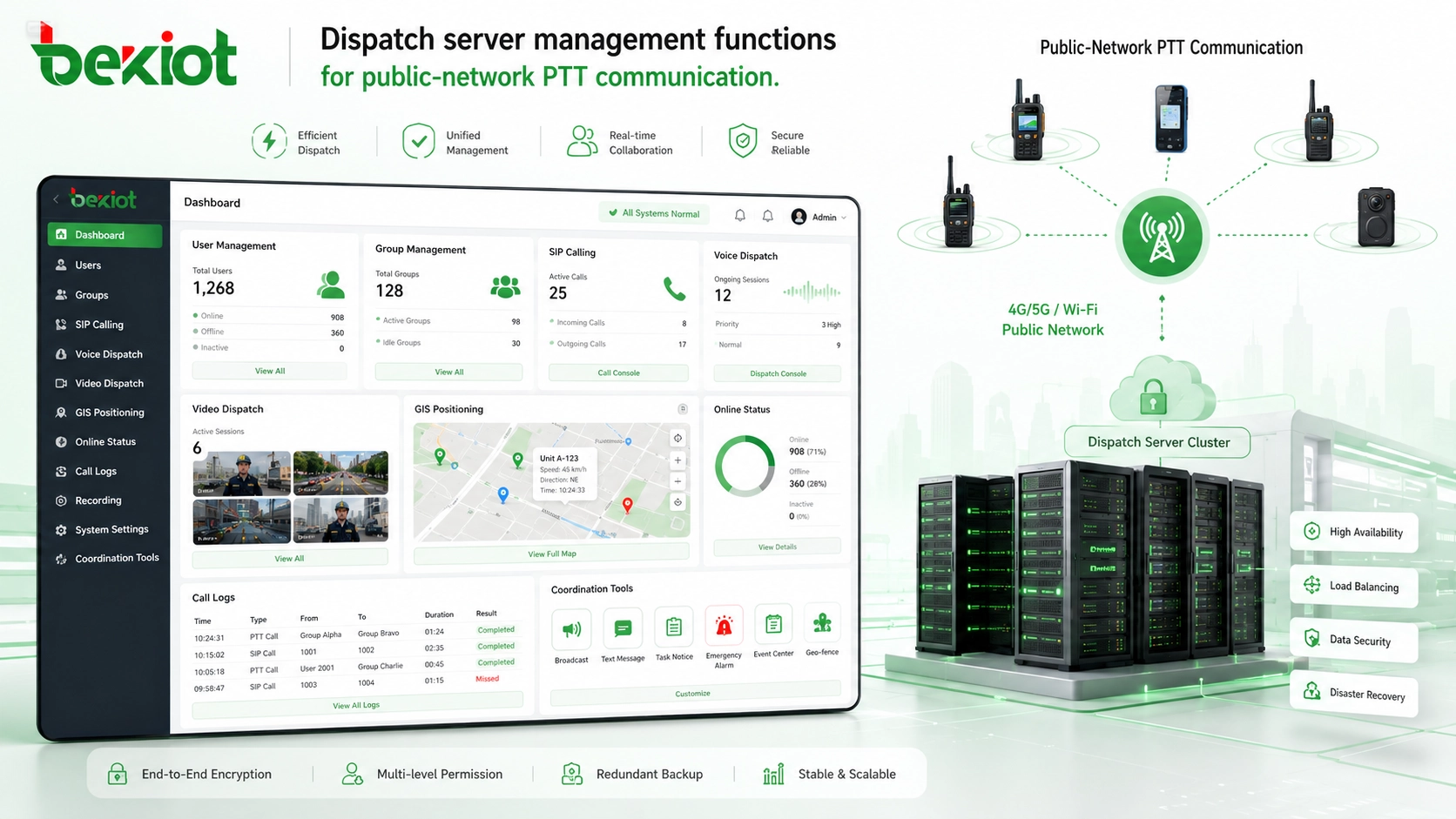Screen dimensions: 1456x819
Task: Open the Dispatch Console button
Action: click(778, 373)
